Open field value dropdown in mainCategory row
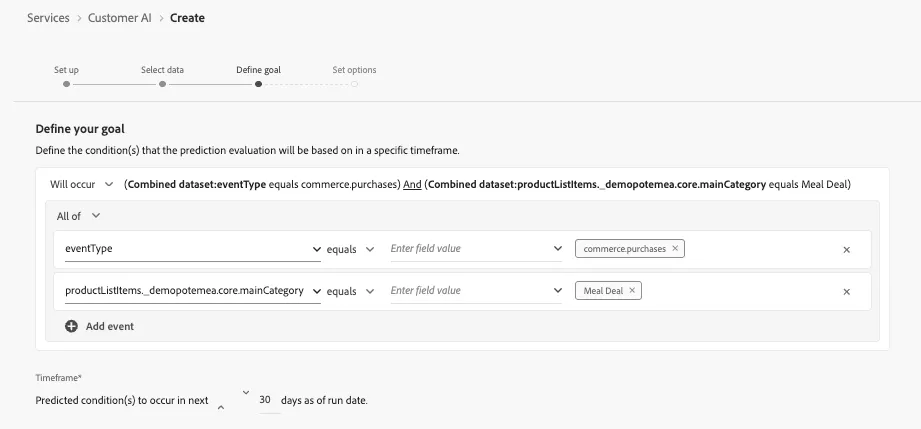 pos(557,290)
